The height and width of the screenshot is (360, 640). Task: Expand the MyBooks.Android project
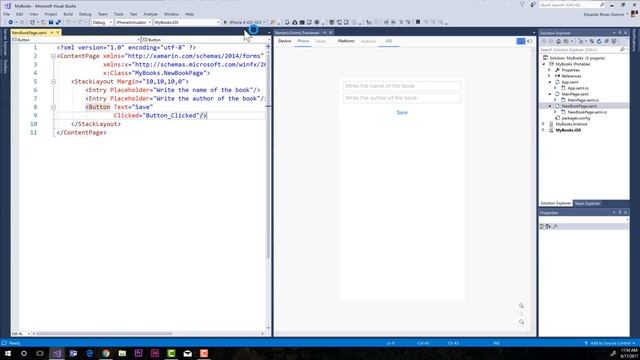point(544,124)
